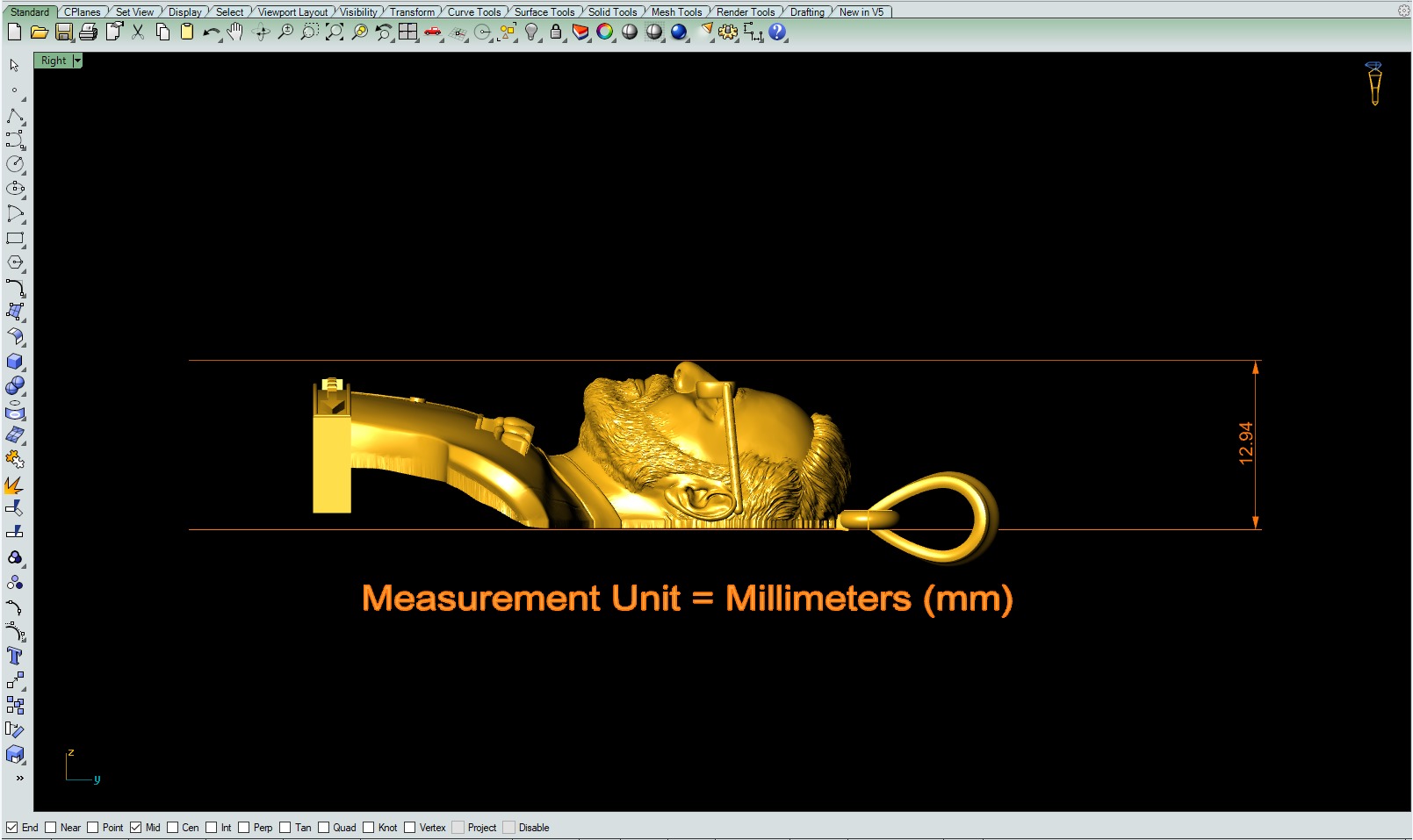Click the Paste clipboard icon

pyautogui.click(x=186, y=32)
